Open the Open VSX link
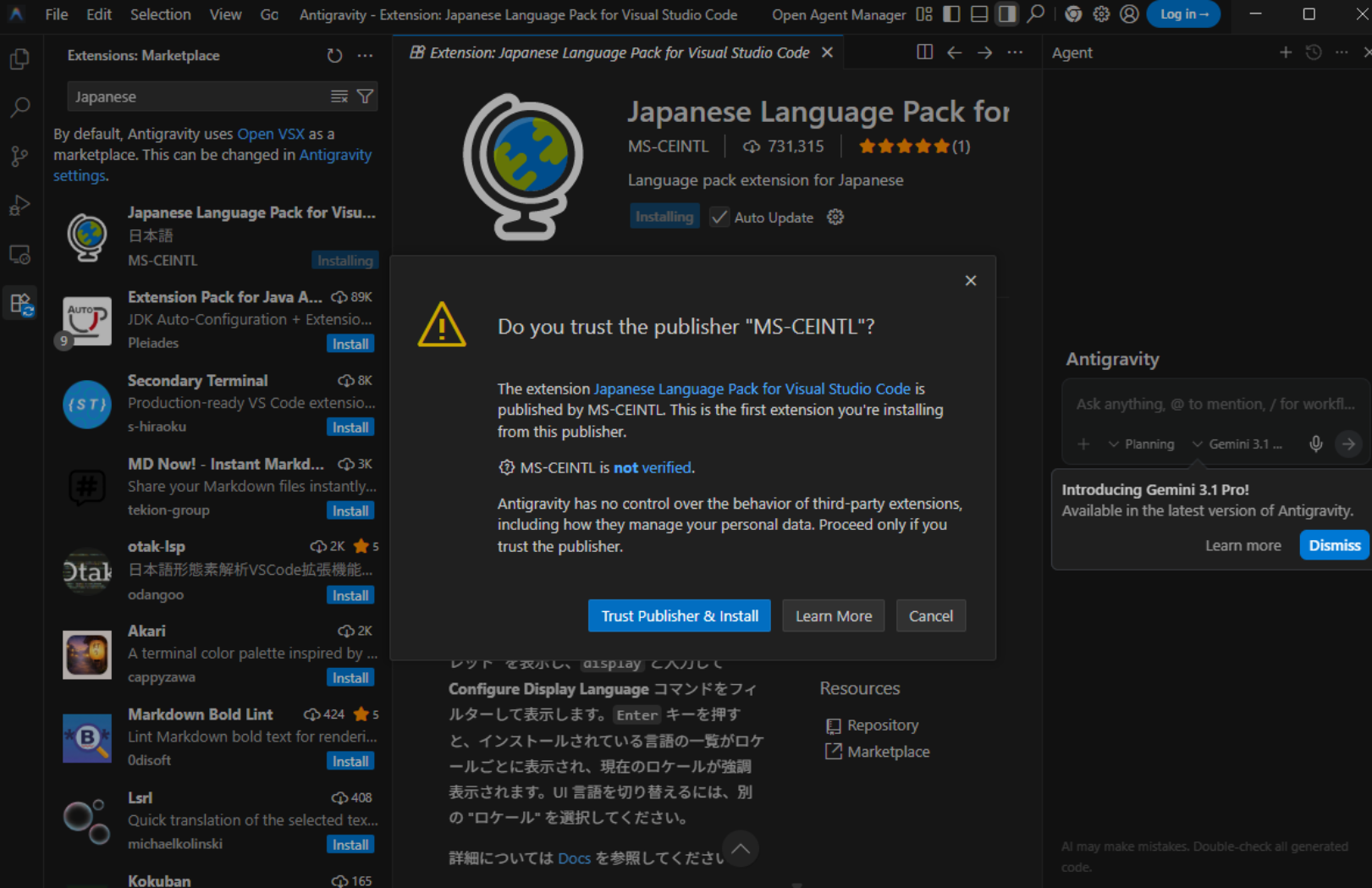The image size is (1372, 888). (x=271, y=133)
